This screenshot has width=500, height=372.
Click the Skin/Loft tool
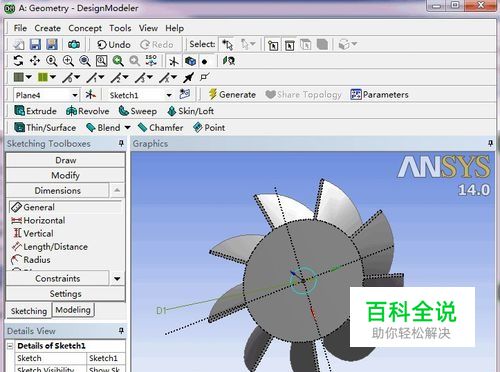190,111
